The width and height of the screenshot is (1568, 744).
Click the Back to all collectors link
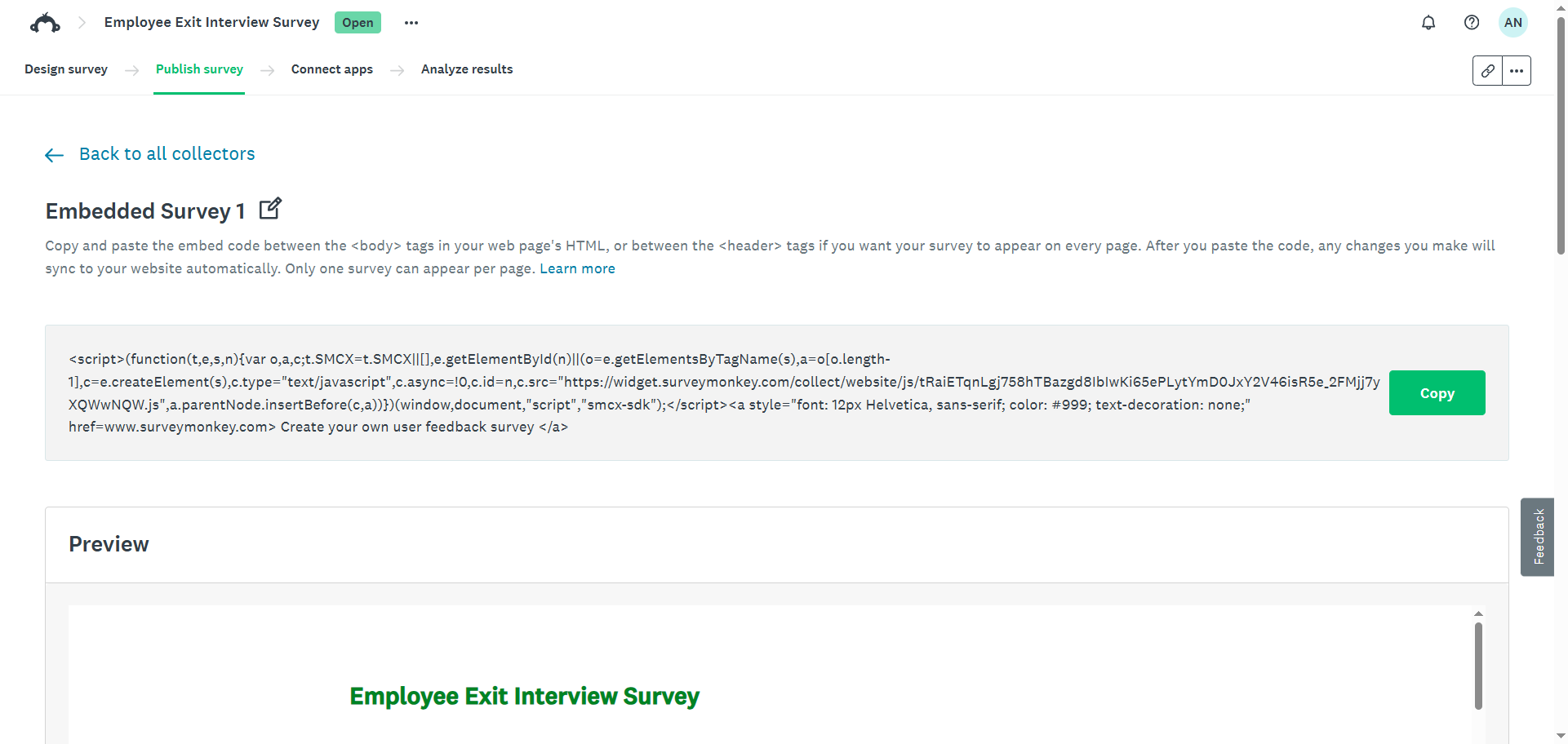tap(167, 154)
